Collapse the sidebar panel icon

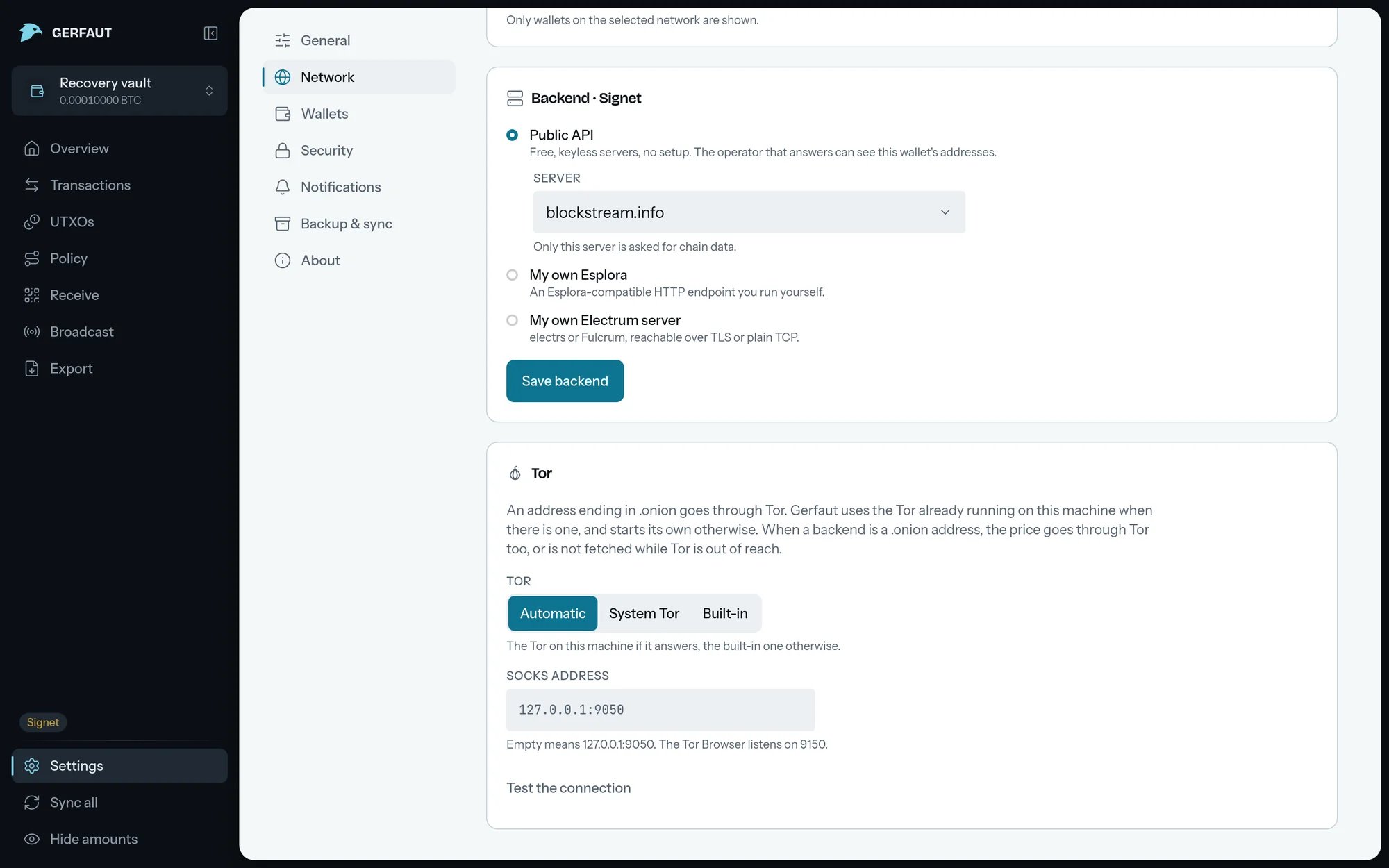pyautogui.click(x=210, y=33)
